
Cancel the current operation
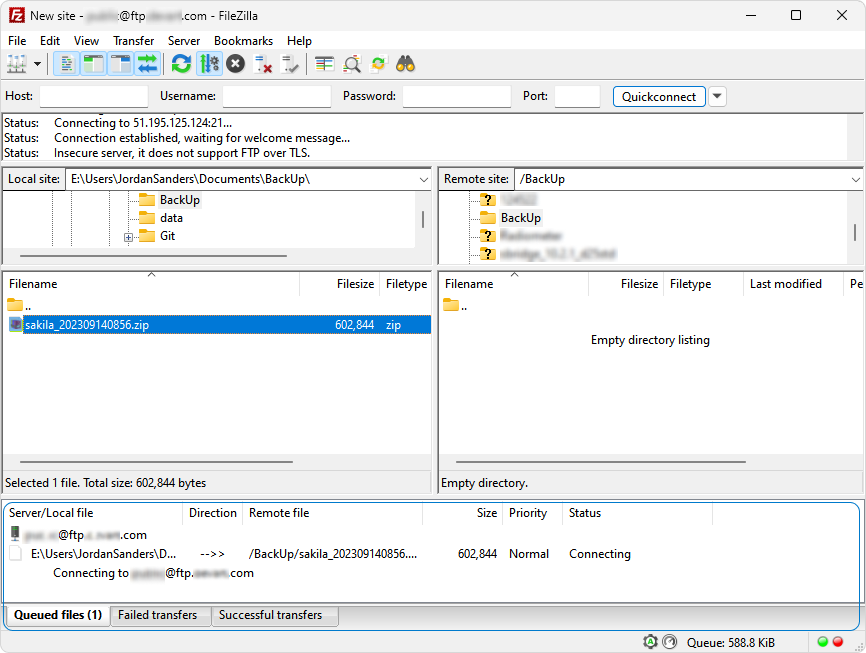coord(236,65)
